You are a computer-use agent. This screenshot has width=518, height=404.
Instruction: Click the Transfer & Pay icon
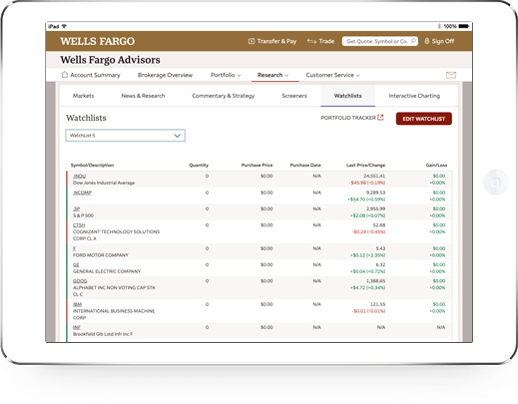point(251,41)
